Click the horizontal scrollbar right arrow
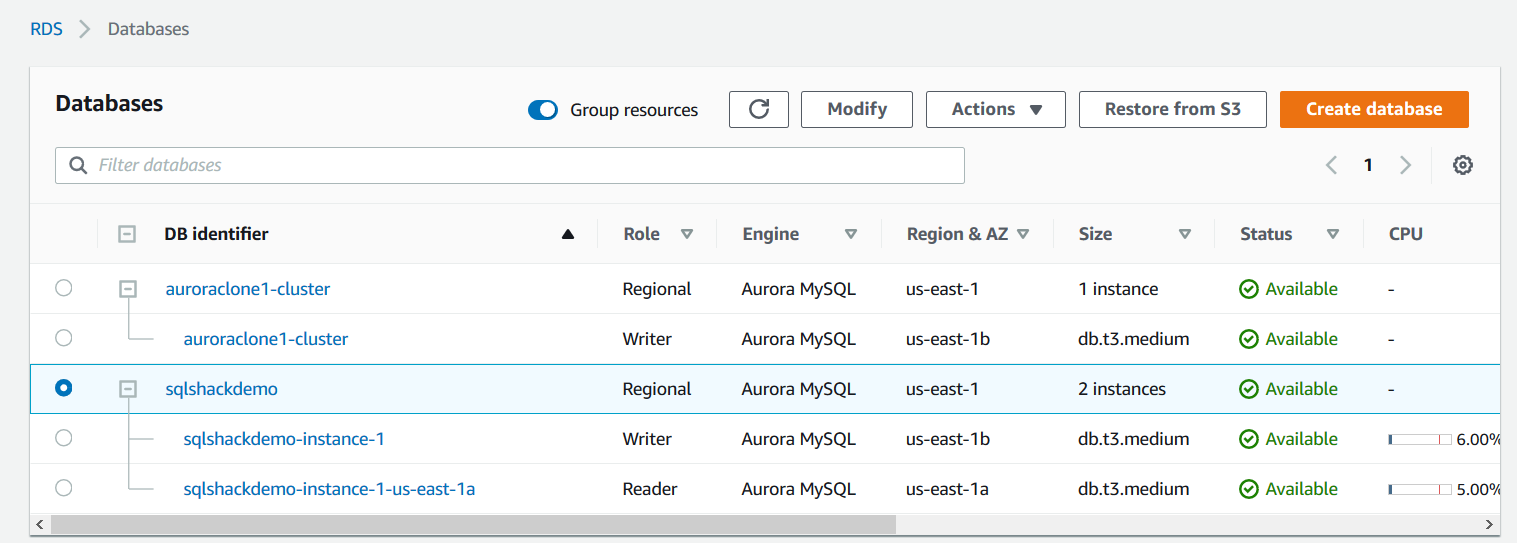This screenshot has width=1517, height=543. [x=1490, y=524]
